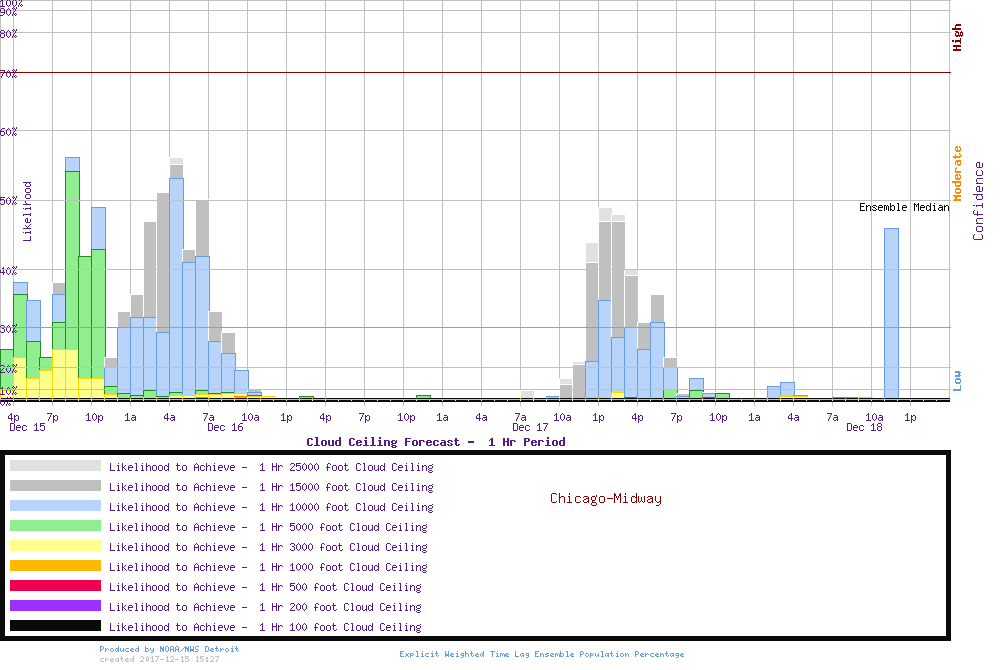Click the light gray 25000 foot legend swatch

55,466
